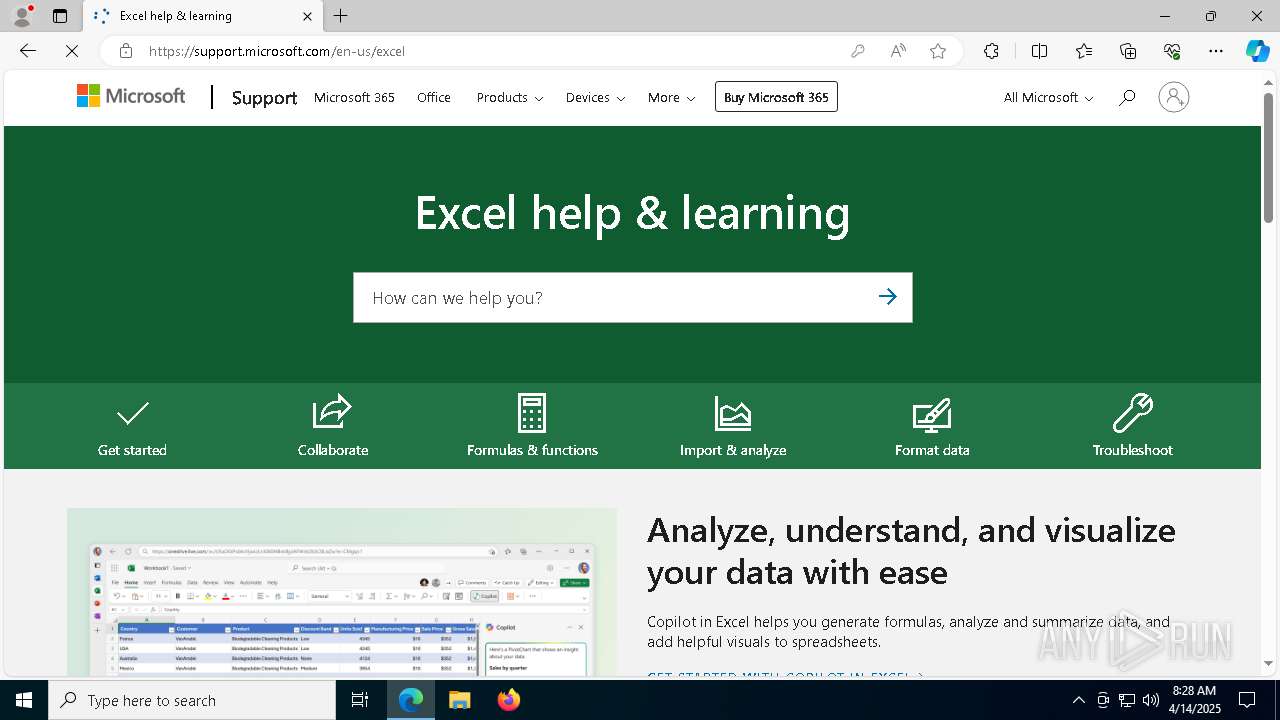The height and width of the screenshot is (720, 1280).
Task: Expand the All Microsoft dropdown
Action: (1048, 97)
